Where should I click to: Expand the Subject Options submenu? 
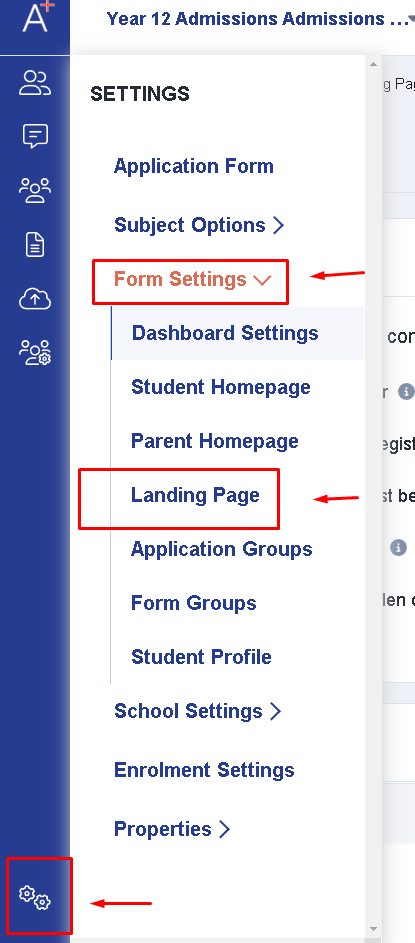[x=199, y=226]
